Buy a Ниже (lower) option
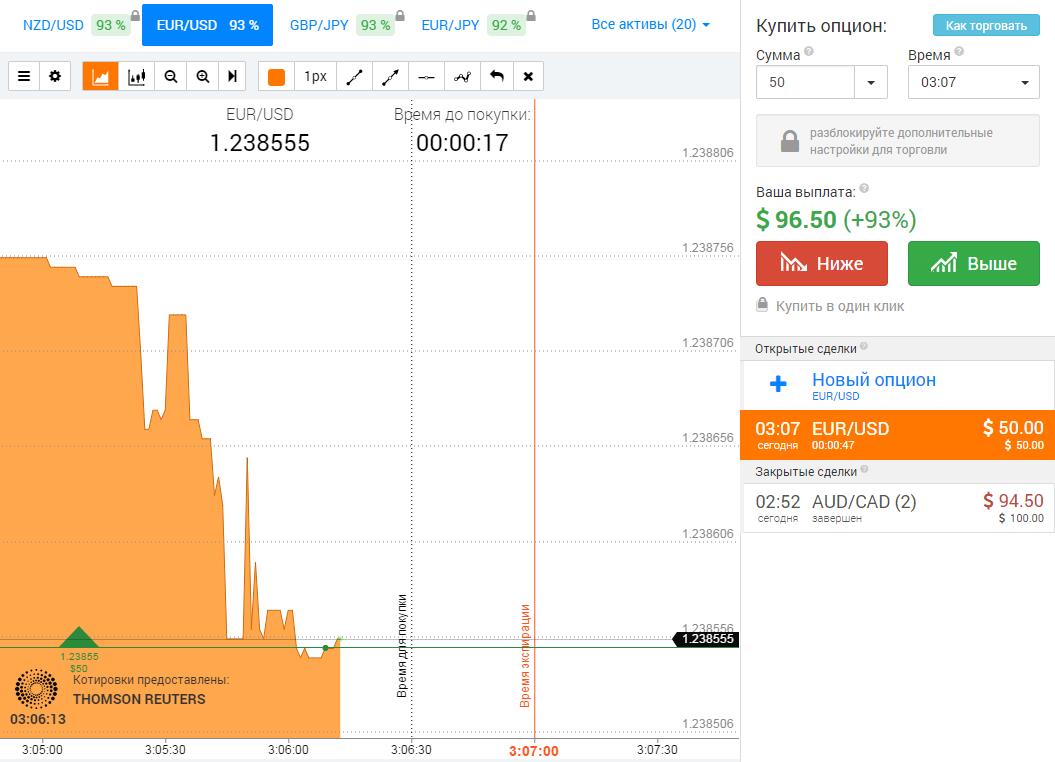 [822, 264]
